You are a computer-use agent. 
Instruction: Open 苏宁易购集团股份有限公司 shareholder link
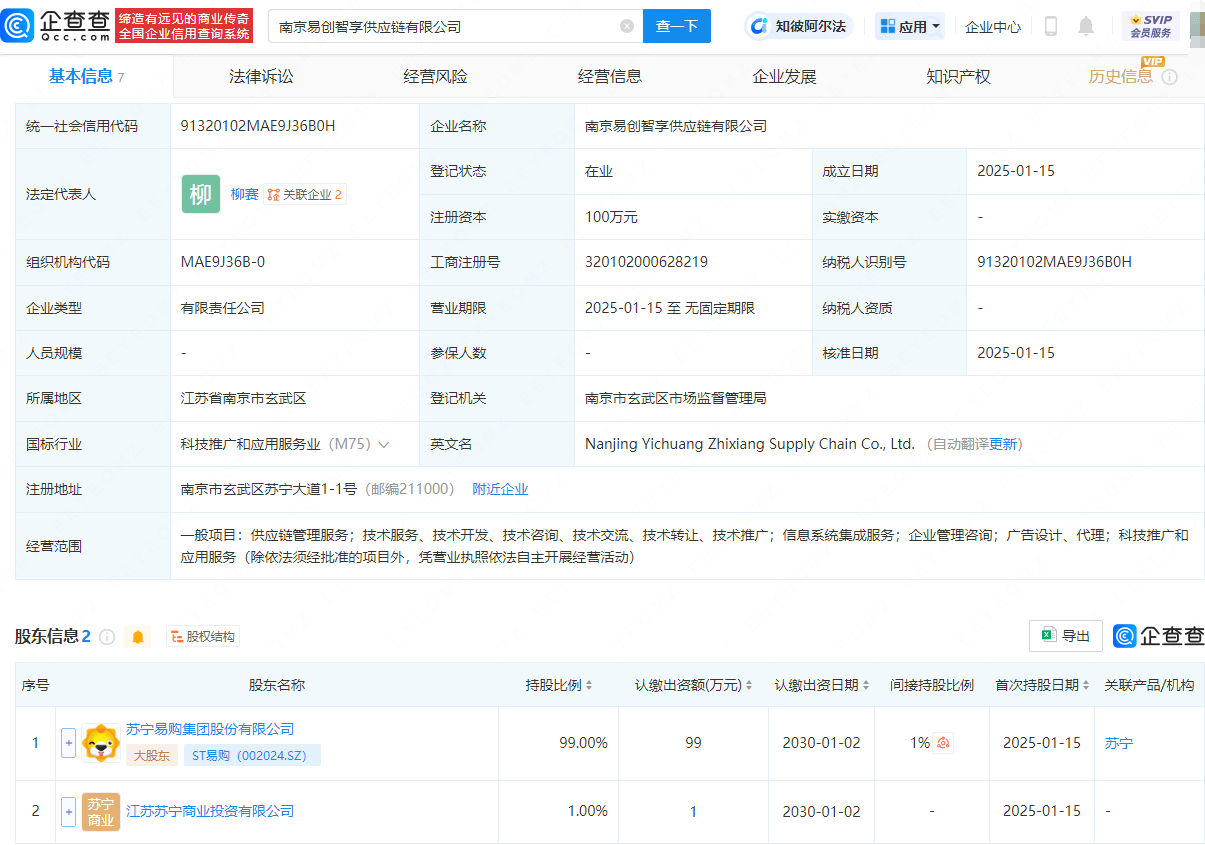210,730
